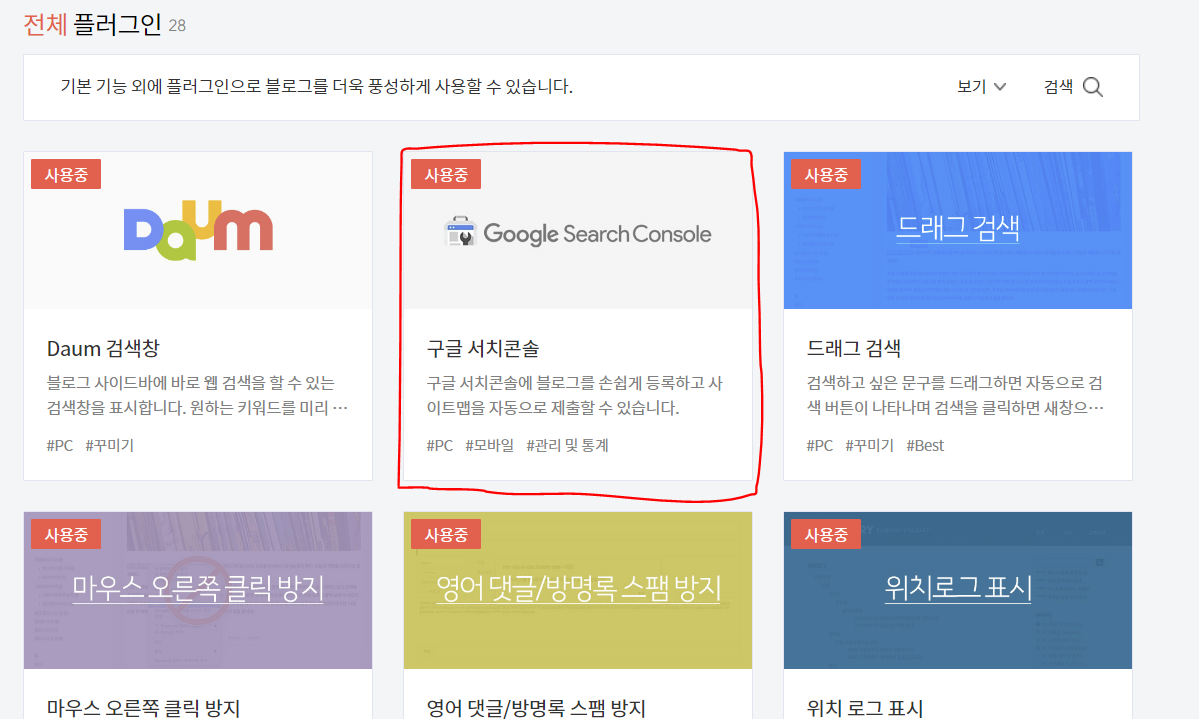The width and height of the screenshot is (1199, 719).
Task: Click the search magnifier icon
Action: 1093,87
